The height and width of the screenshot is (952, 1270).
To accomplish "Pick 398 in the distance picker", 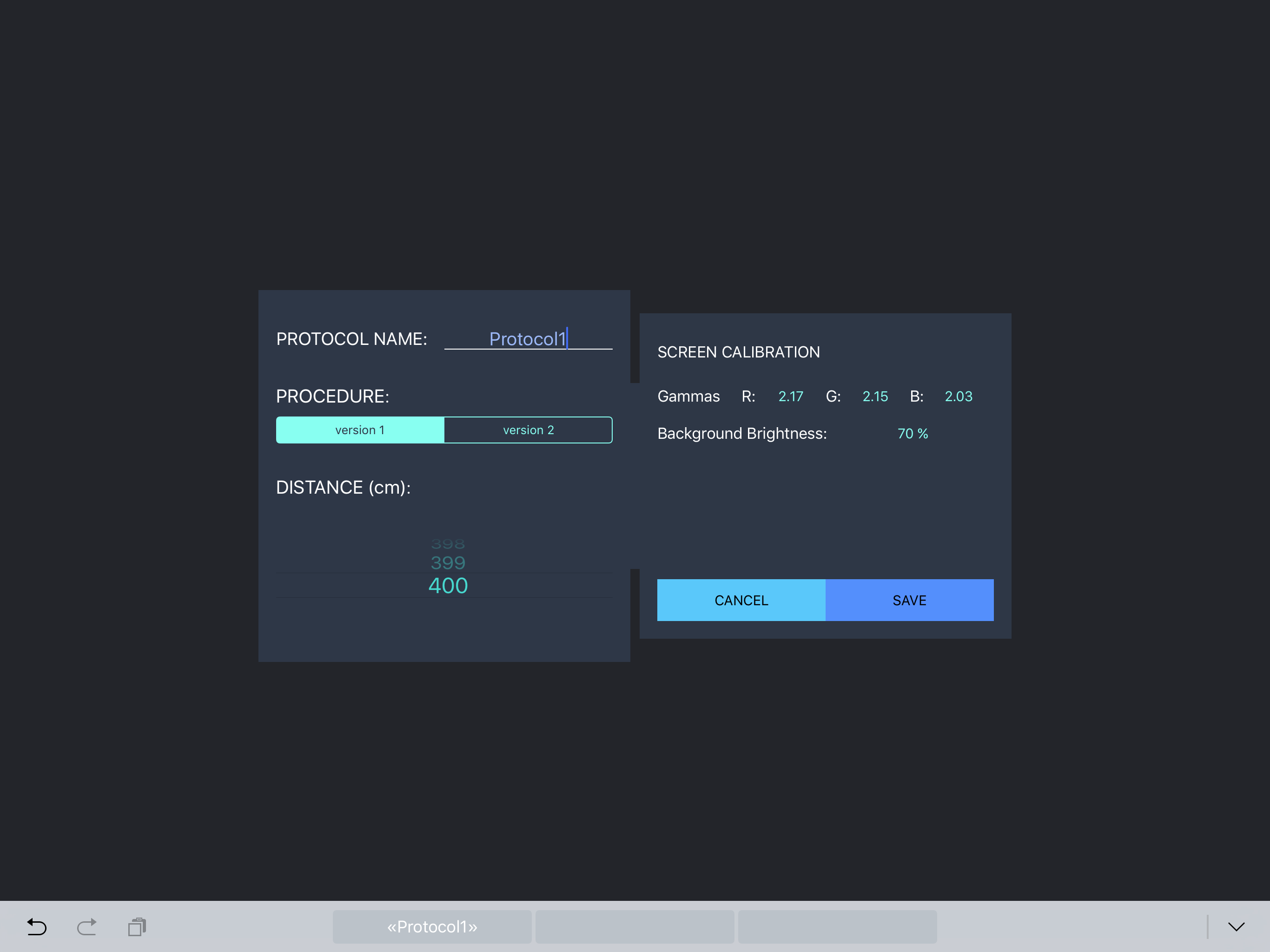I will (x=448, y=544).
